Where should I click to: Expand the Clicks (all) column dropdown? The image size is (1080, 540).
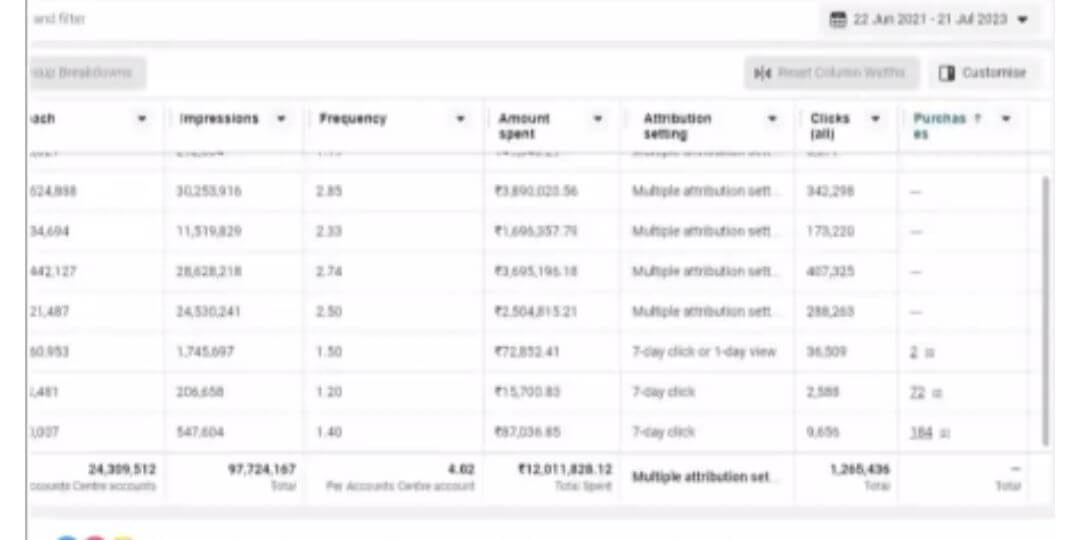(875, 119)
